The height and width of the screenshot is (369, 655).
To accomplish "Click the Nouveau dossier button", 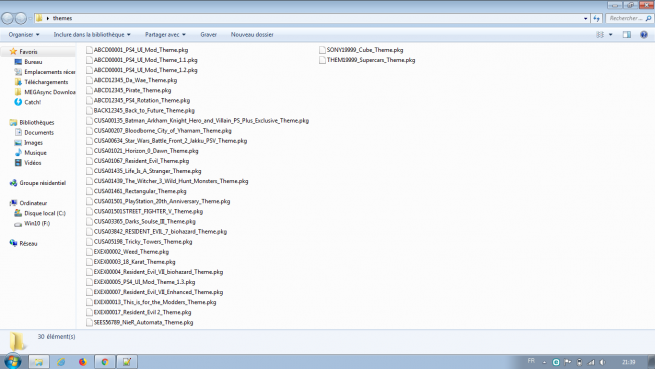I will coord(252,35).
